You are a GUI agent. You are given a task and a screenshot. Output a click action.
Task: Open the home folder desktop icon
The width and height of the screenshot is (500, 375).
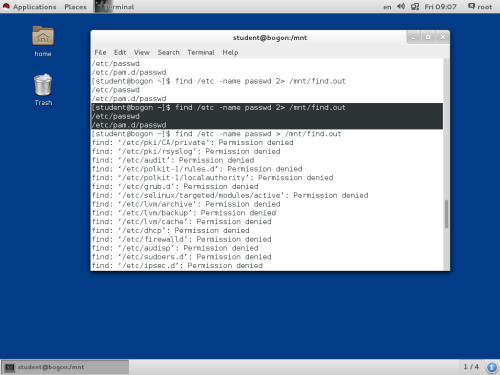tap(43, 36)
